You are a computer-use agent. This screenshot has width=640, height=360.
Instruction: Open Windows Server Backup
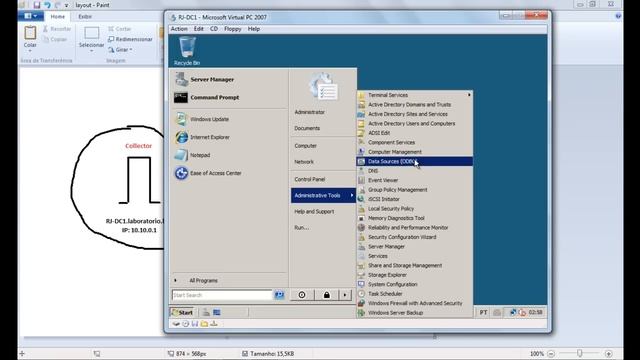point(415,313)
